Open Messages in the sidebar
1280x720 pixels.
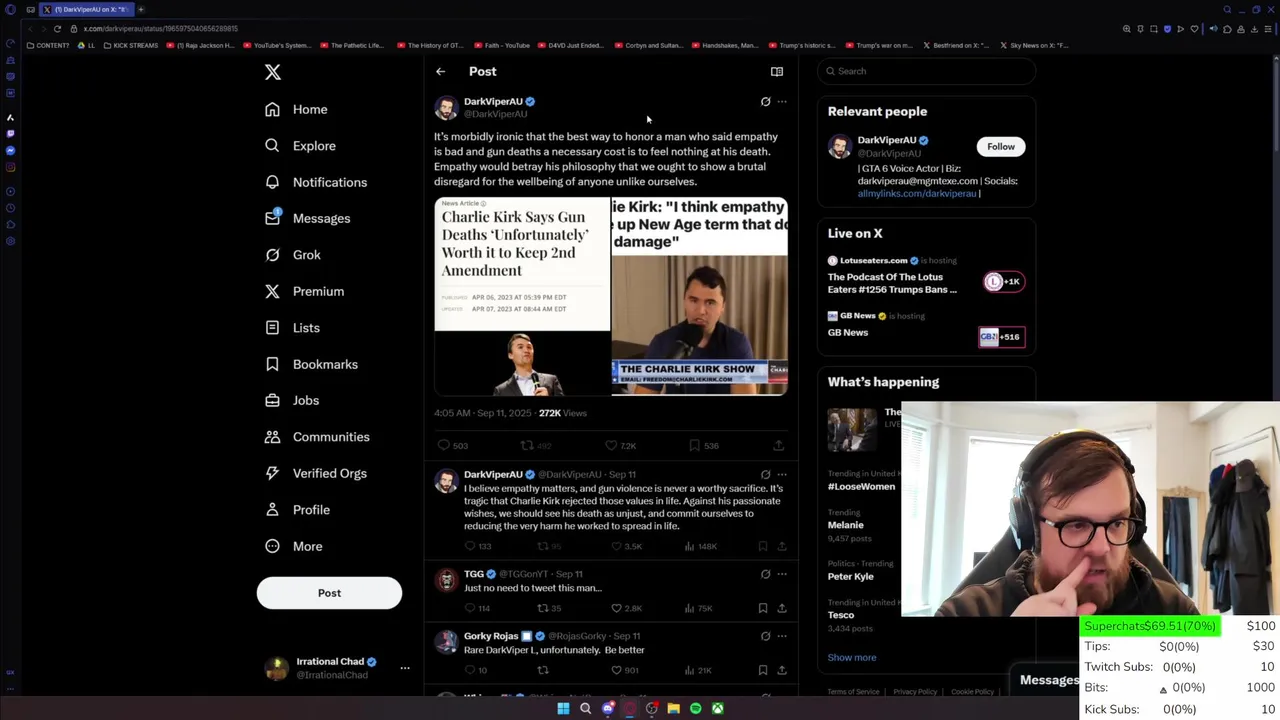point(307,218)
